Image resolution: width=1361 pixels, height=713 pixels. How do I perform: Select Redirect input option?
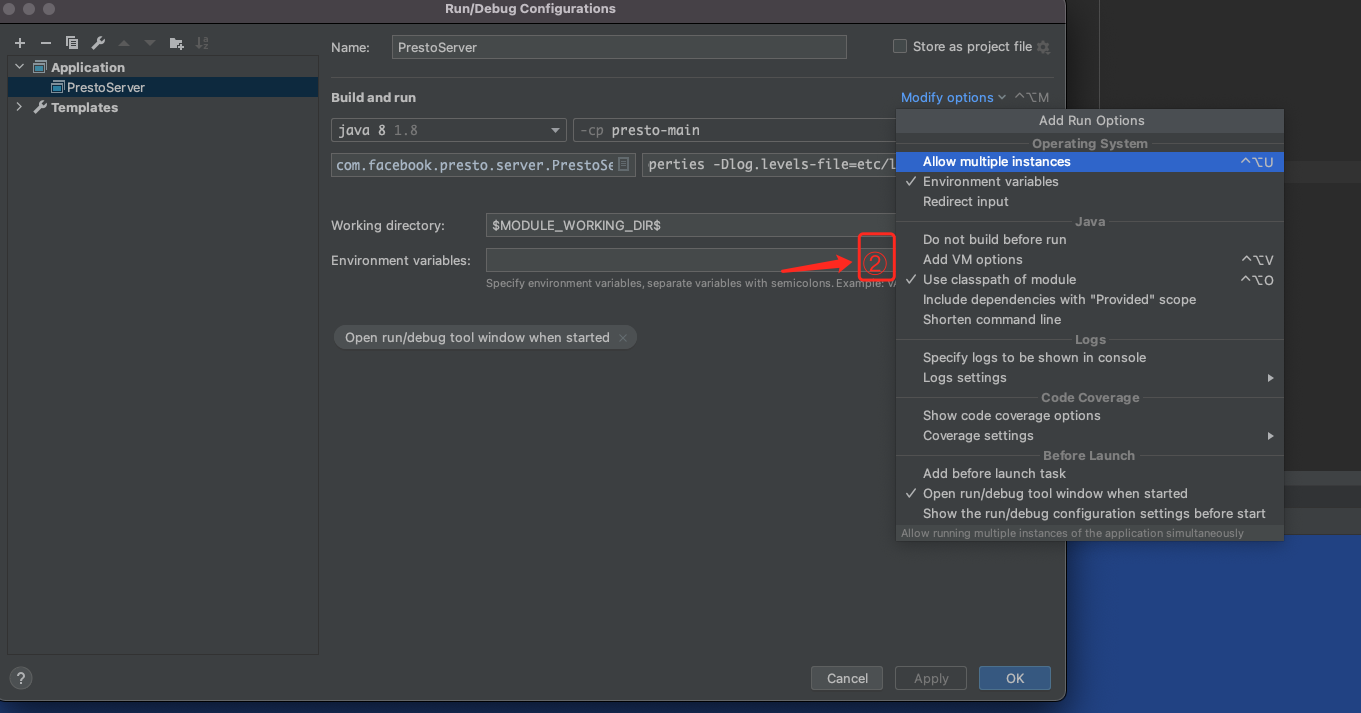click(x=1089, y=201)
